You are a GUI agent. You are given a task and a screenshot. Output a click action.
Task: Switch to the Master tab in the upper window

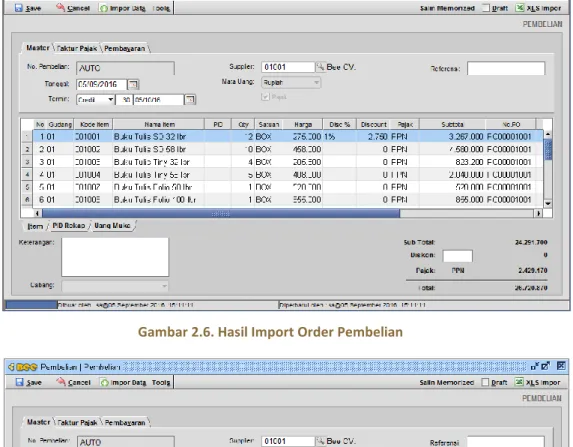tap(38, 48)
